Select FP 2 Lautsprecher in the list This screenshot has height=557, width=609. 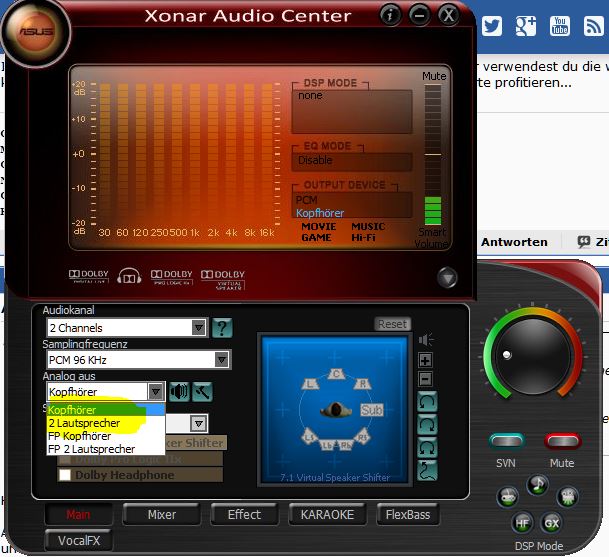coord(106,449)
